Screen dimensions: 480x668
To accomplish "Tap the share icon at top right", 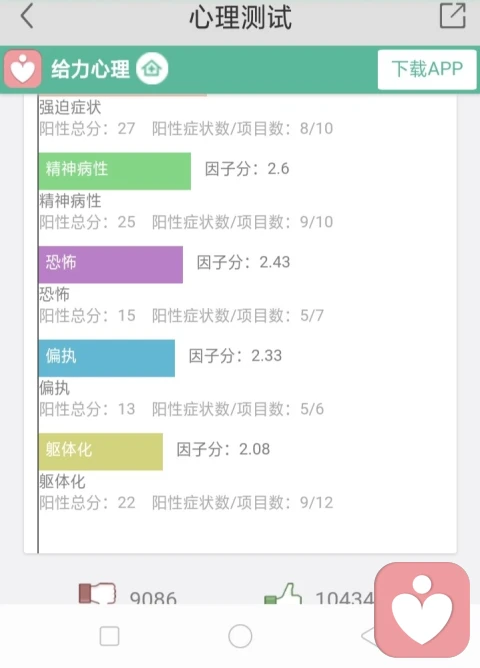I will (452, 16).
